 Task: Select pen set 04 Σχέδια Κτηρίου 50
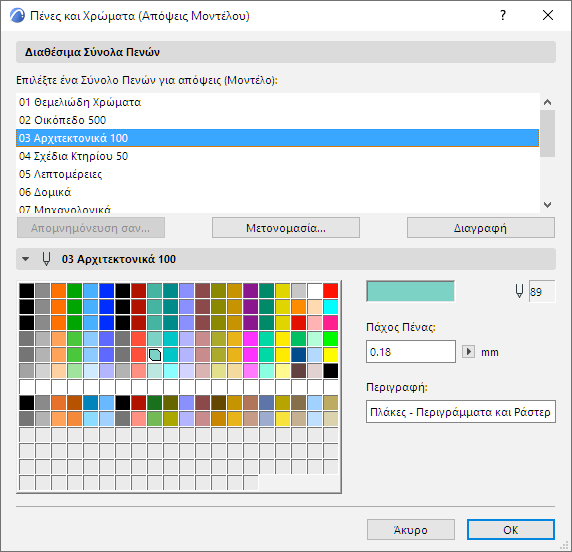click(x=277, y=156)
